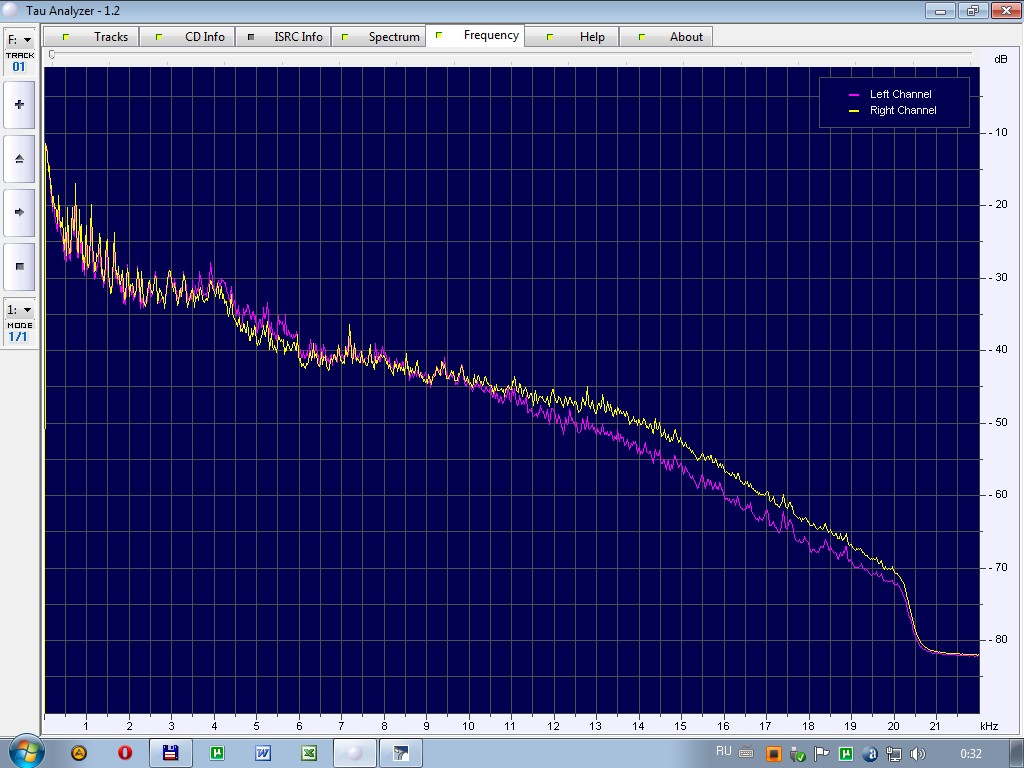Click the Action Center flag icon
The height and width of the screenshot is (768, 1024).
pyautogui.click(x=822, y=754)
